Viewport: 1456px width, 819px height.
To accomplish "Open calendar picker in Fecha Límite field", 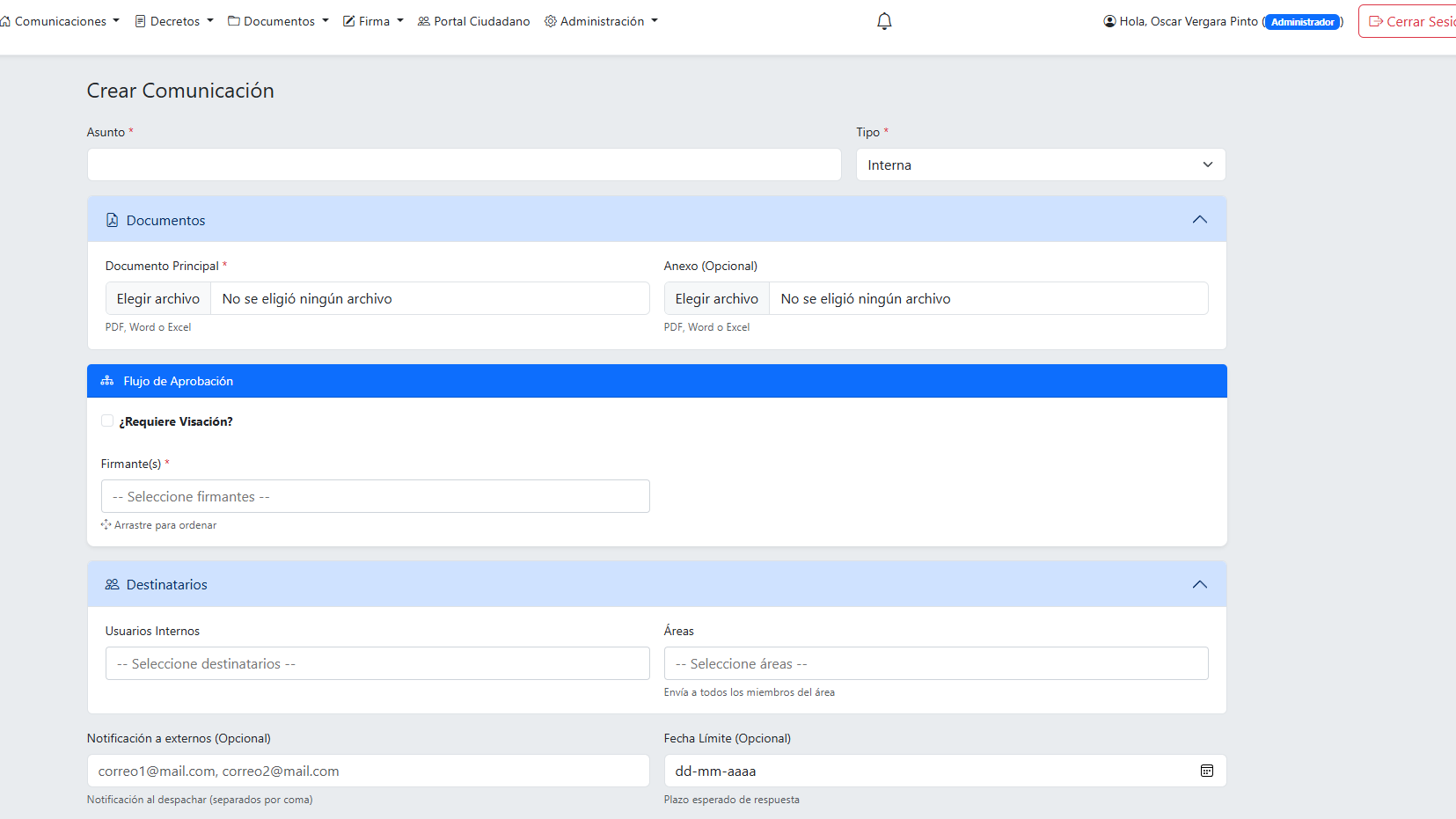I will [x=1206, y=771].
